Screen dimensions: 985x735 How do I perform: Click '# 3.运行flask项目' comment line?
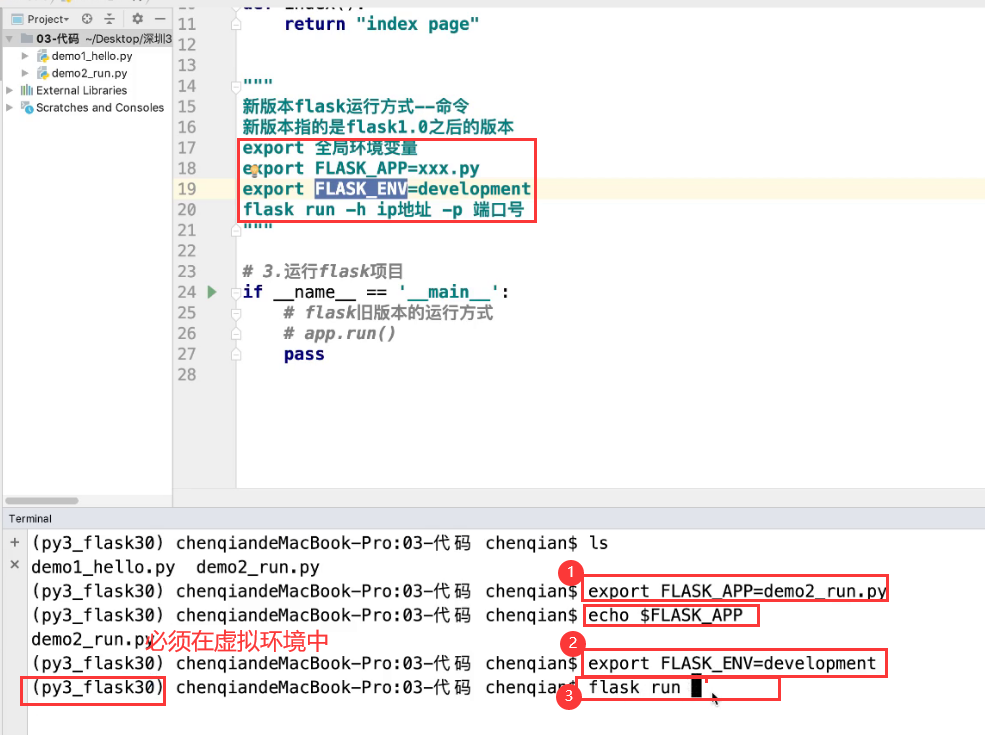tap(323, 271)
